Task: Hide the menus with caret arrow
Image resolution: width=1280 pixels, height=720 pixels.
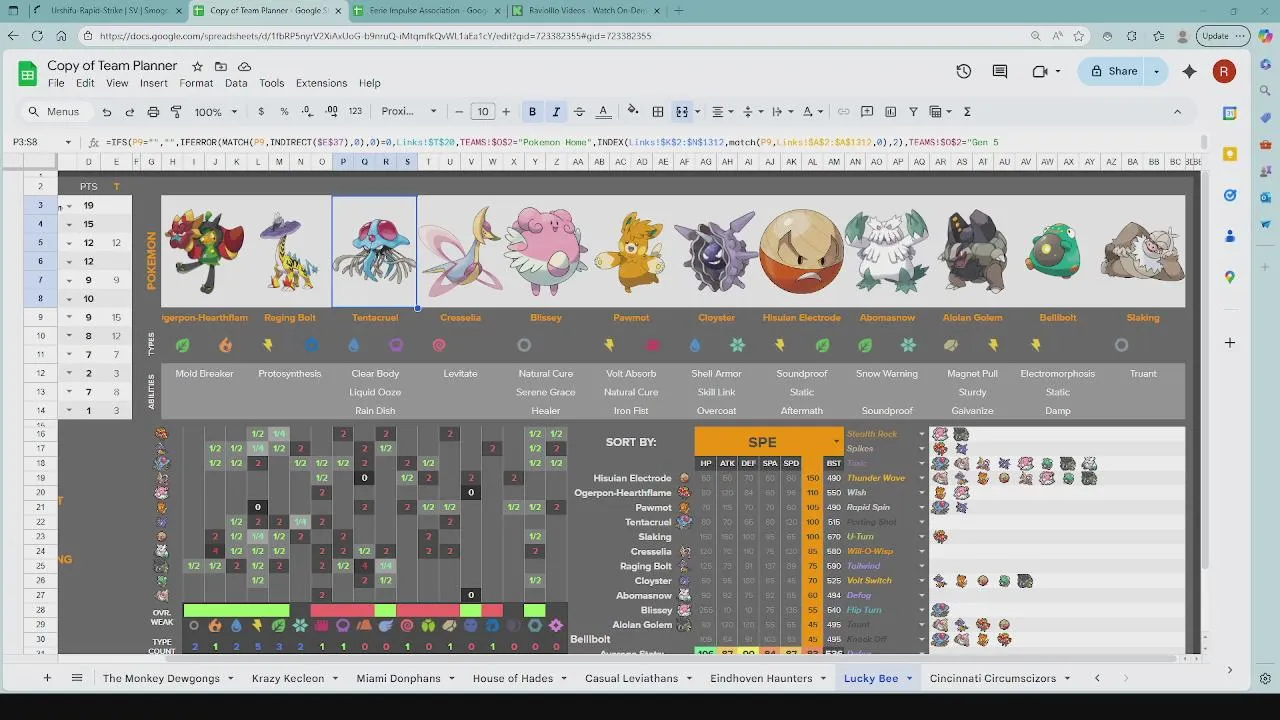Action: (x=1177, y=112)
